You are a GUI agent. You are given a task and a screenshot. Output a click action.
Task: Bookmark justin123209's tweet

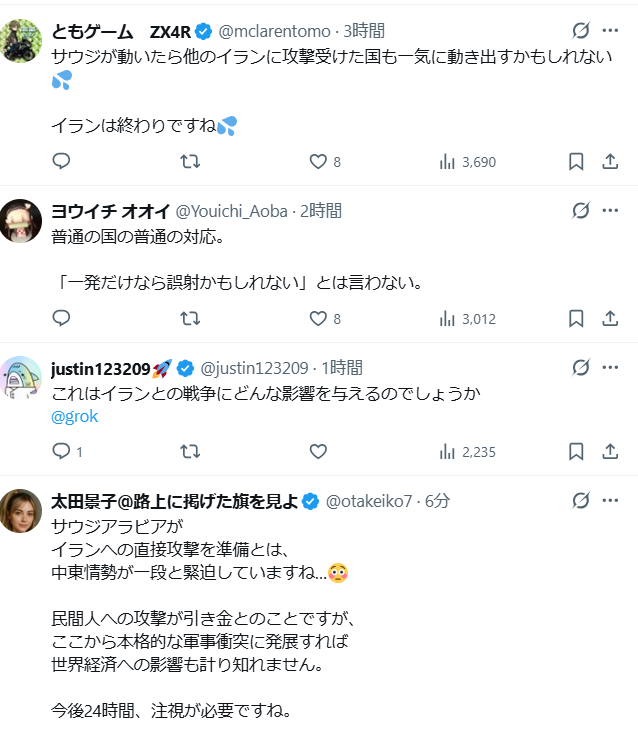[576, 451]
